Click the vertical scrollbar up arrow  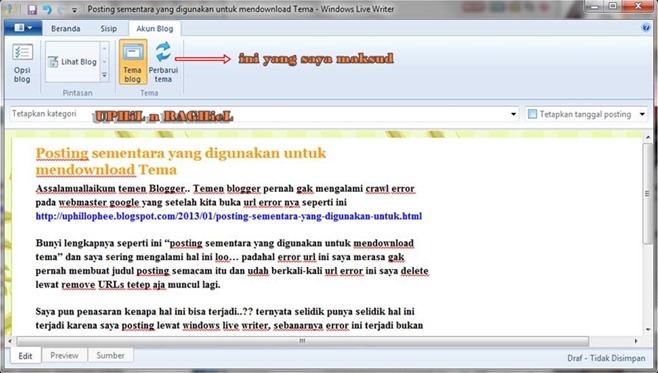pyautogui.click(x=647, y=137)
